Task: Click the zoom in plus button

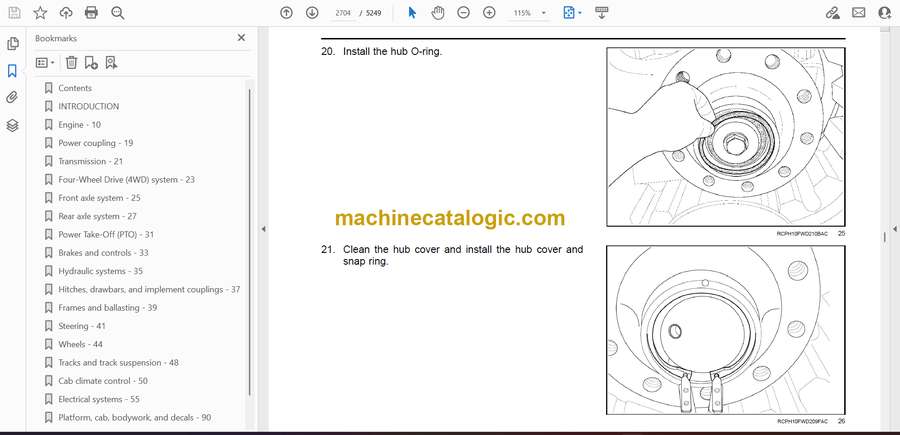Action: [x=489, y=13]
